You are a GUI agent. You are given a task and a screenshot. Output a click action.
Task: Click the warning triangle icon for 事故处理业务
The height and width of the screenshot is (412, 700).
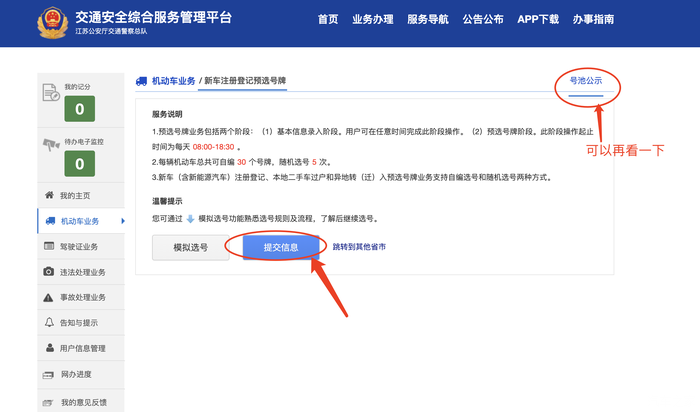[x=49, y=298]
